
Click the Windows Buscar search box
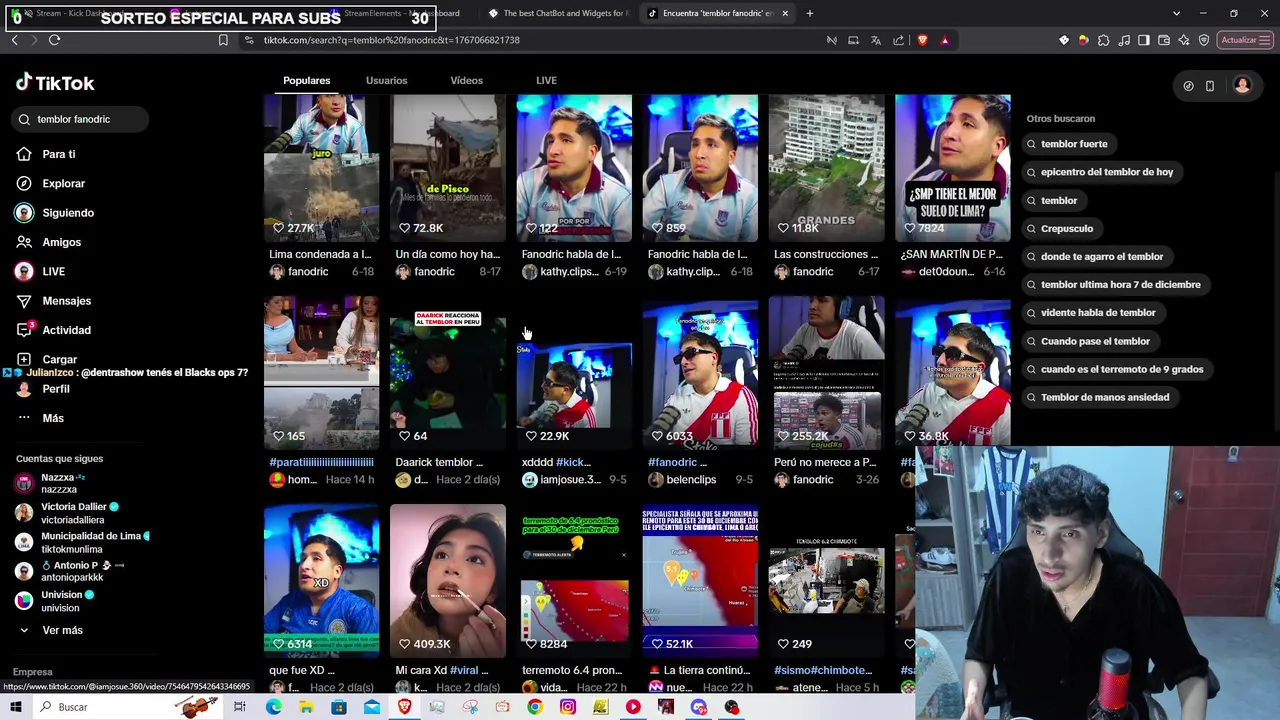[130, 707]
